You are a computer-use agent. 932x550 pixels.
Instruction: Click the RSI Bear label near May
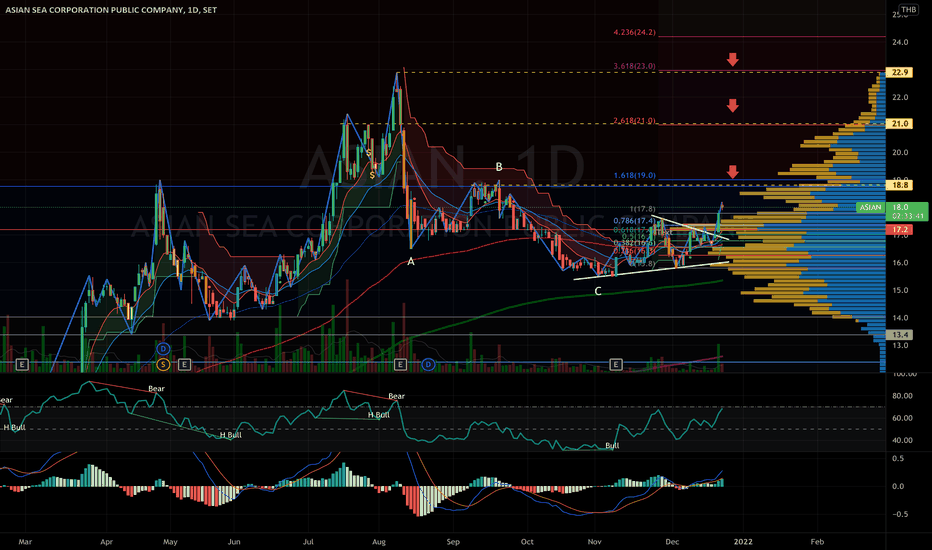coord(156,389)
